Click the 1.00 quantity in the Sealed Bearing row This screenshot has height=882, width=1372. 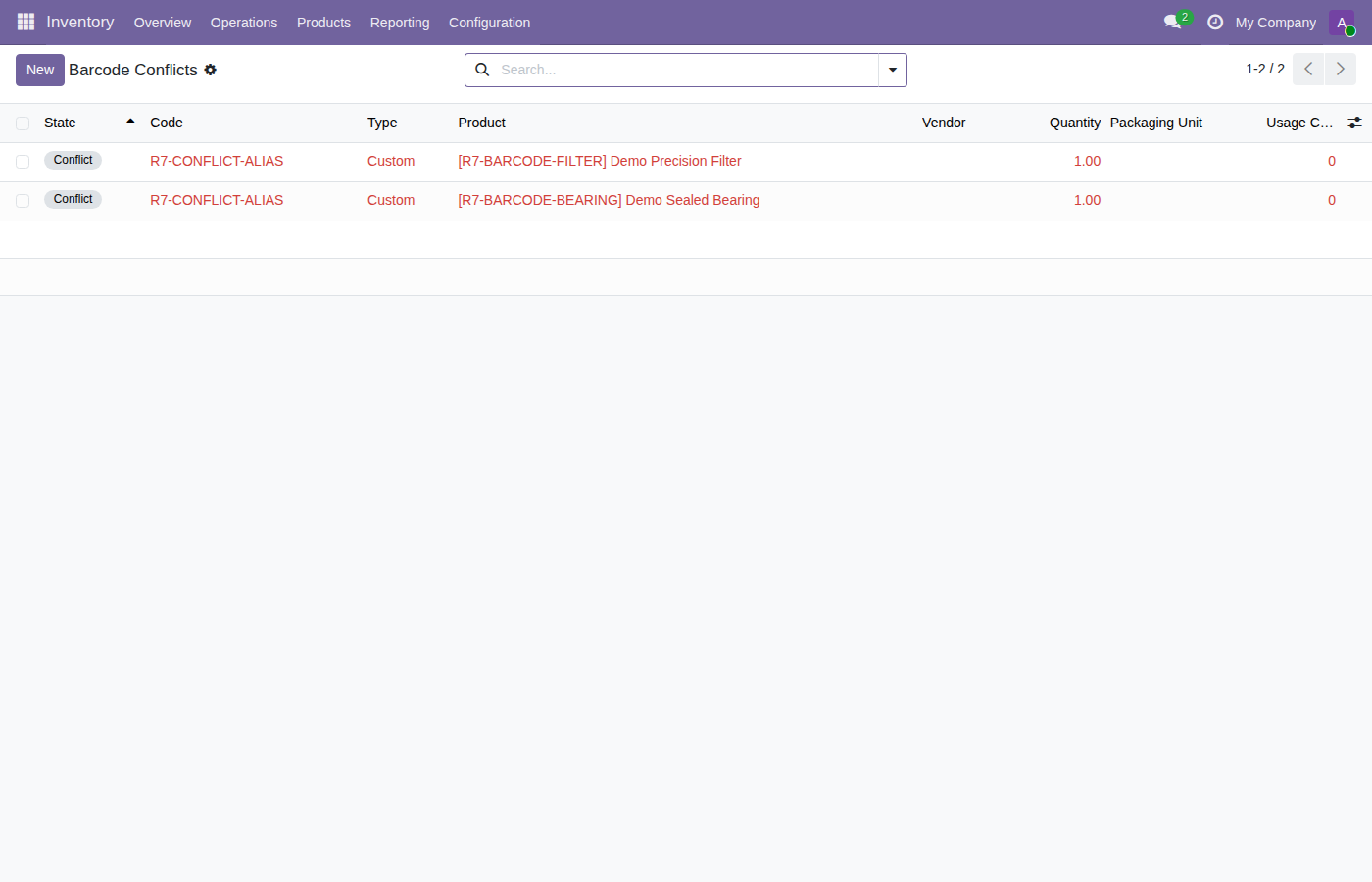pos(1087,200)
